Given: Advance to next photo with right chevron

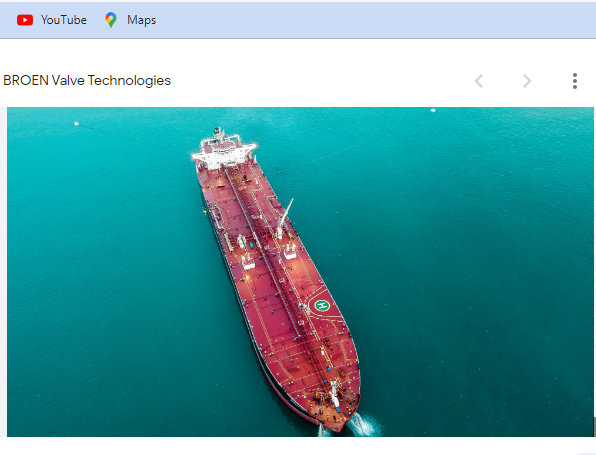Looking at the screenshot, I should (x=527, y=81).
